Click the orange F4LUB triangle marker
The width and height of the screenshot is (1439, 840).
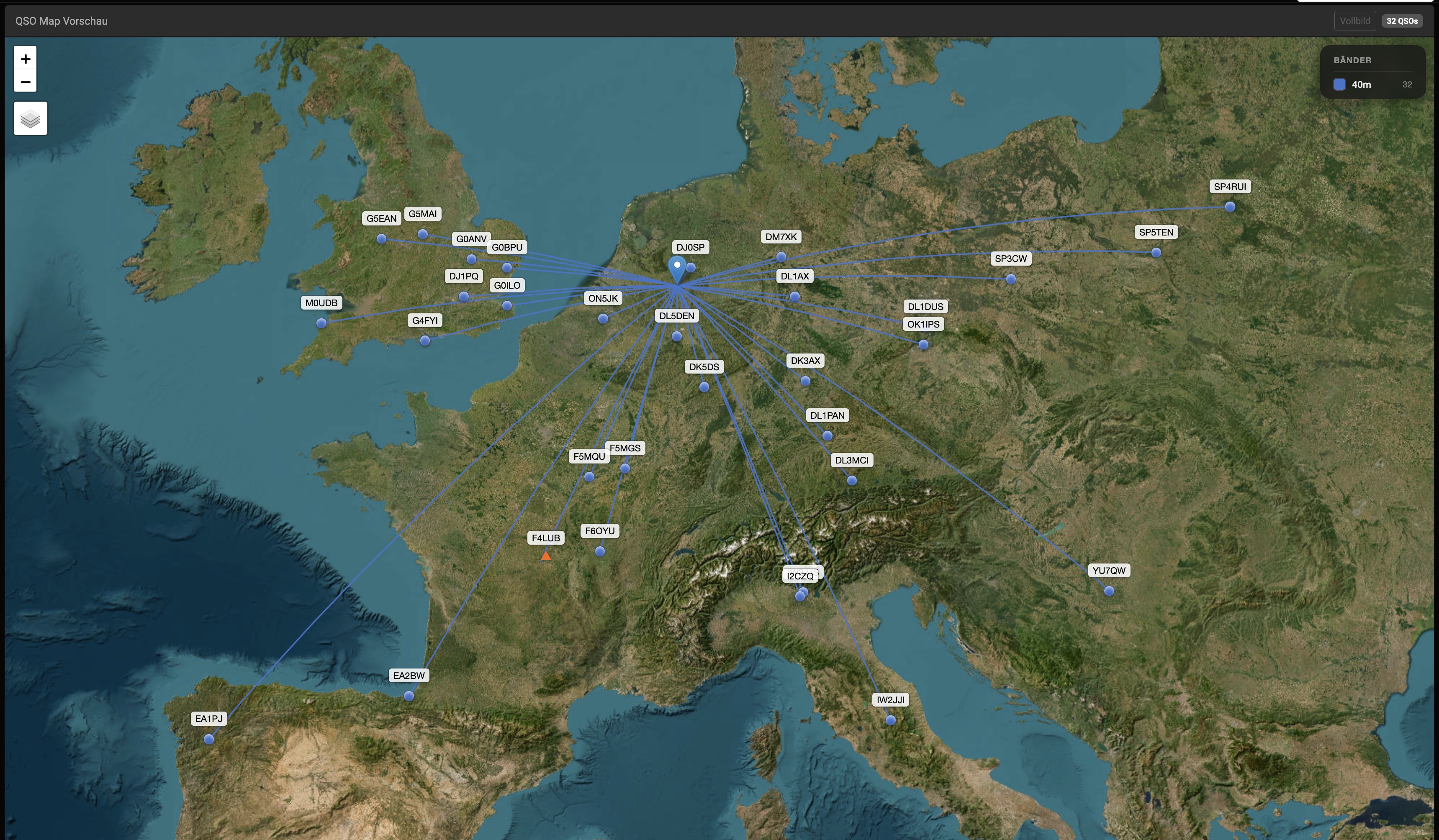(x=546, y=555)
